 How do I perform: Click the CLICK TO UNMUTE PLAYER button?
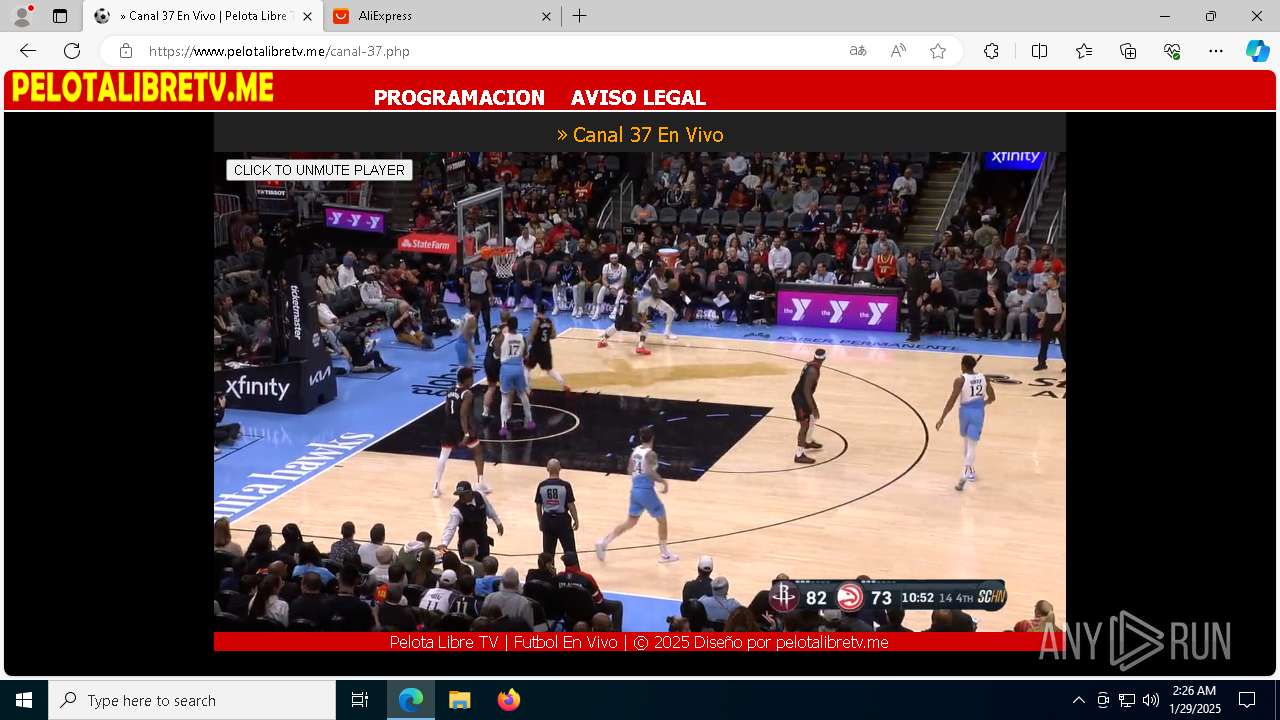[319, 170]
